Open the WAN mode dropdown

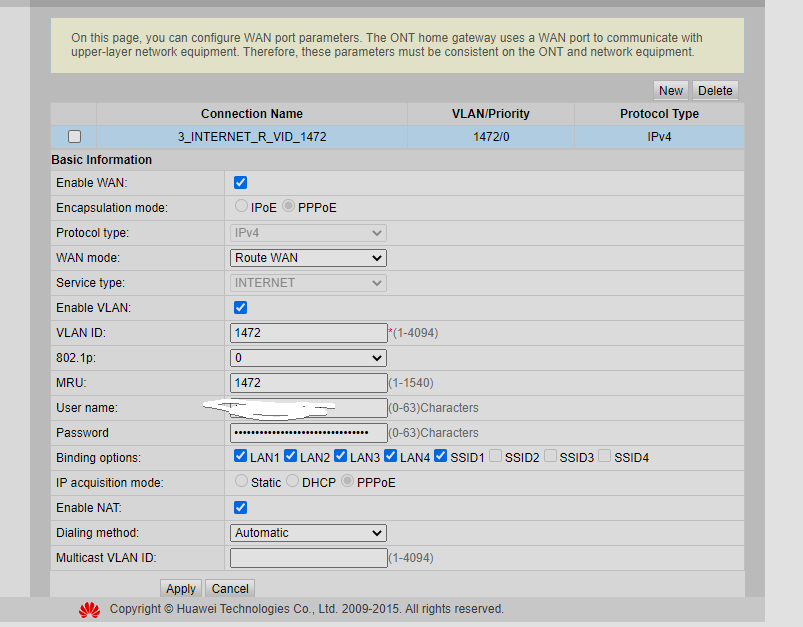pos(308,258)
